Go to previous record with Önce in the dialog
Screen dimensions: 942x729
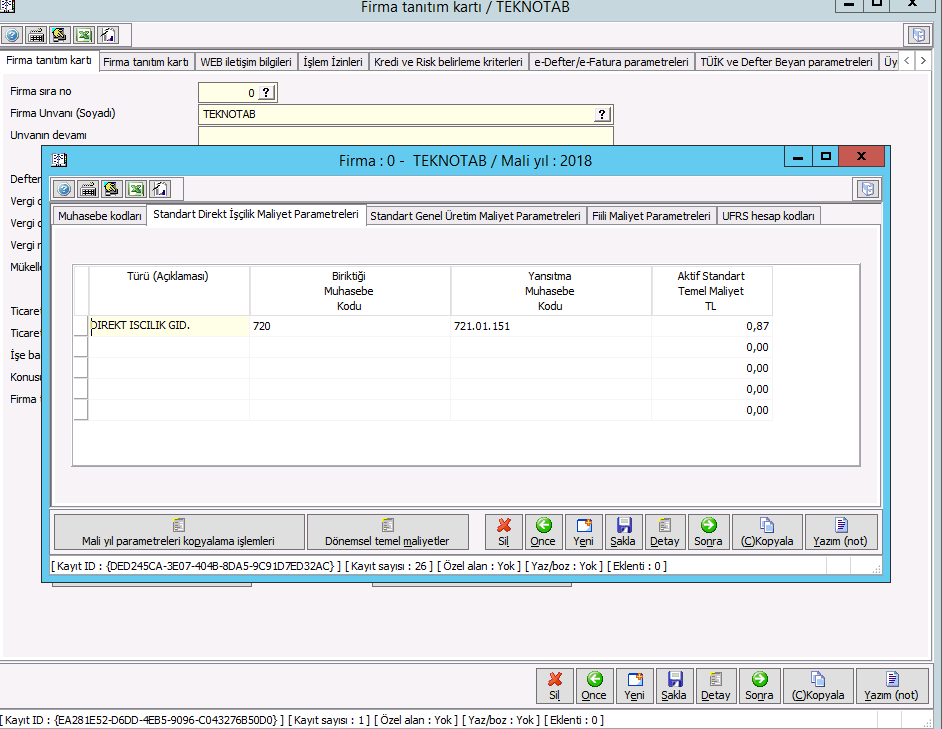point(543,532)
